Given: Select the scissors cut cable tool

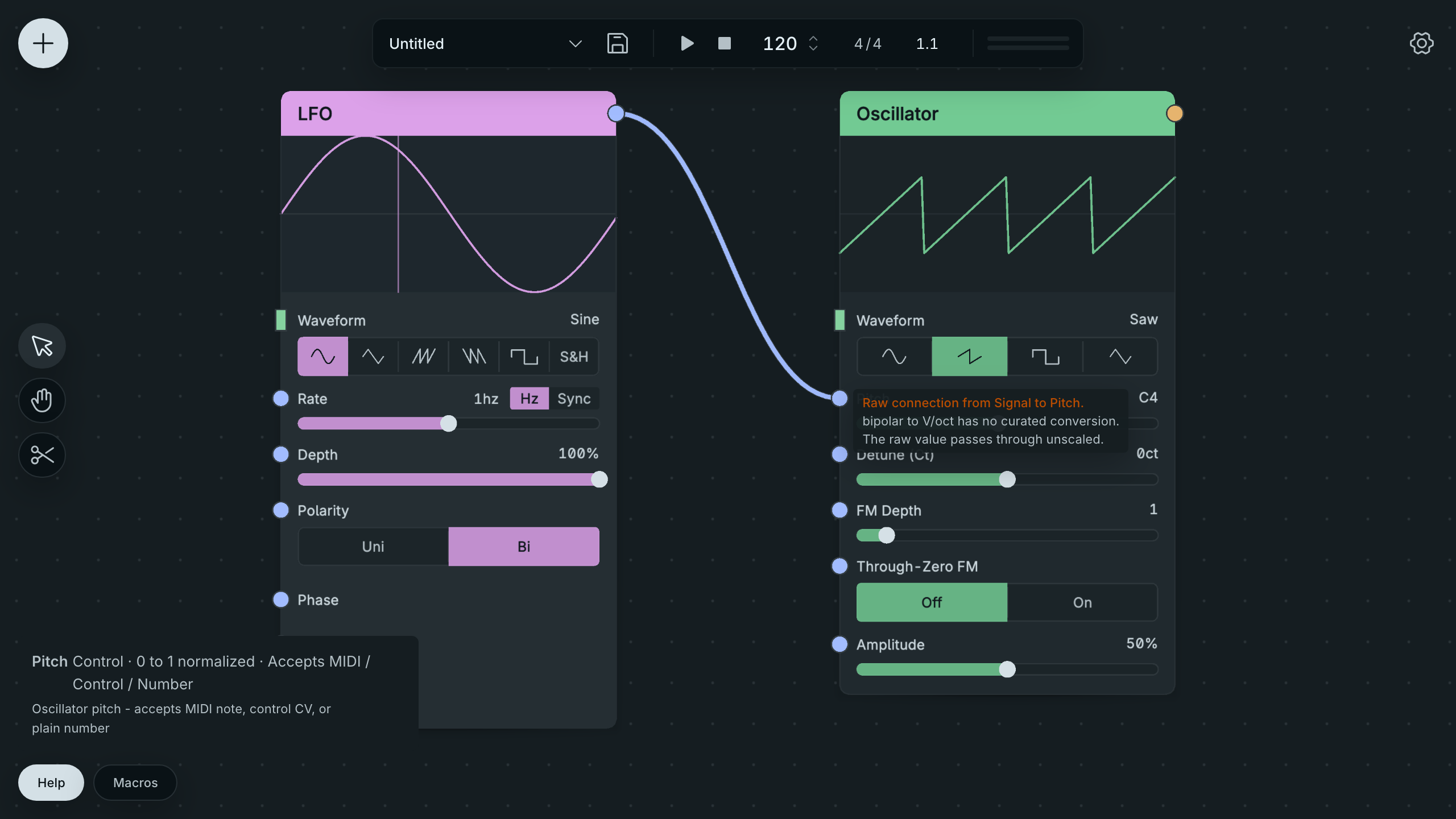Looking at the screenshot, I should click(42, 455).
